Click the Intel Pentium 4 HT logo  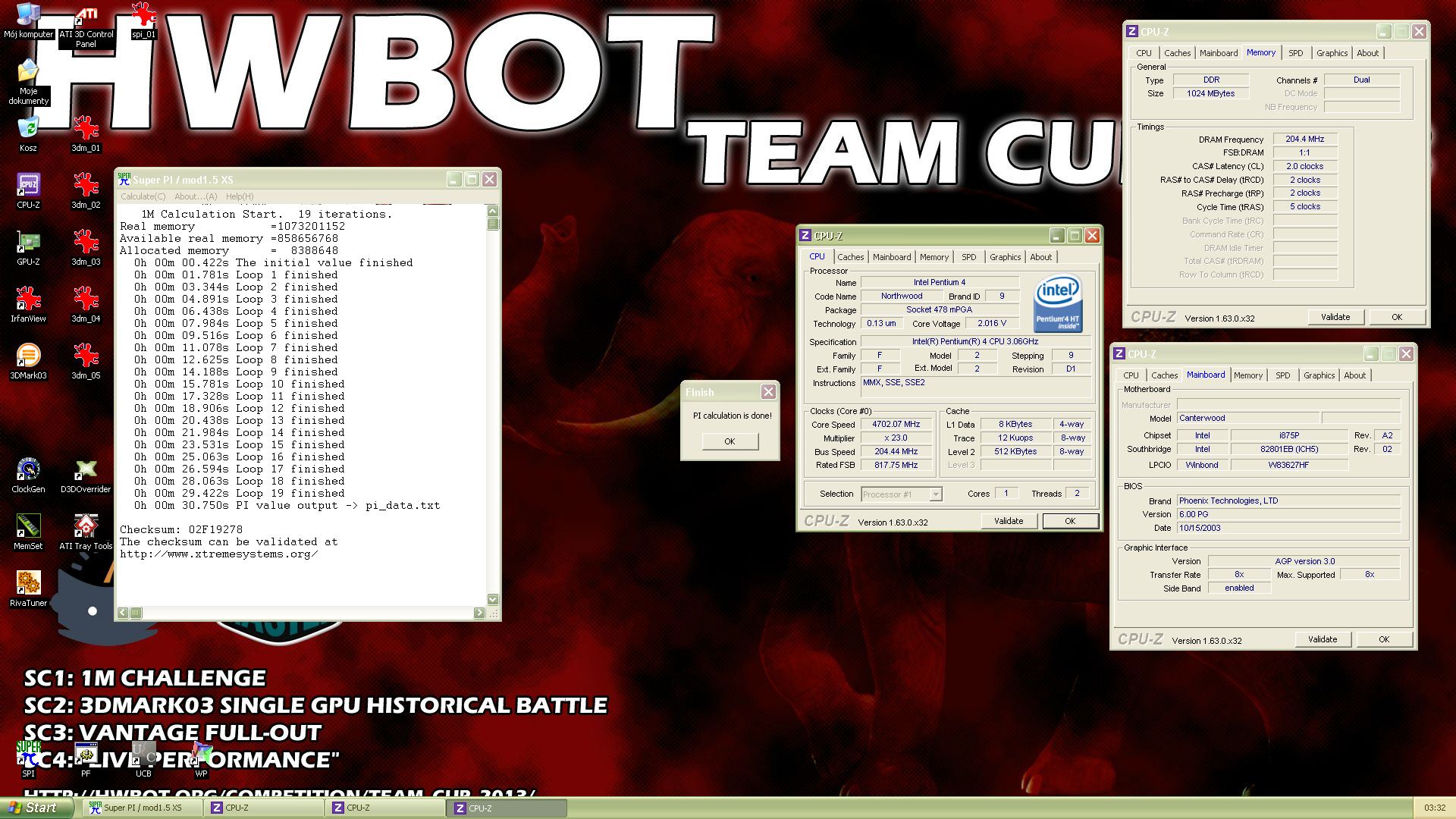pyautogui.click(x=1058, y=303)
